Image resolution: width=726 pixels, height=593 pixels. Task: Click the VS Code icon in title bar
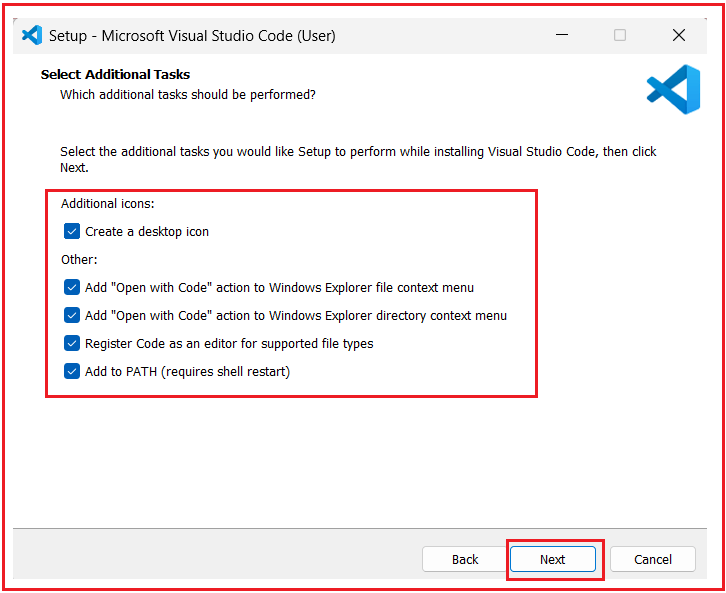tap(32, 35)
